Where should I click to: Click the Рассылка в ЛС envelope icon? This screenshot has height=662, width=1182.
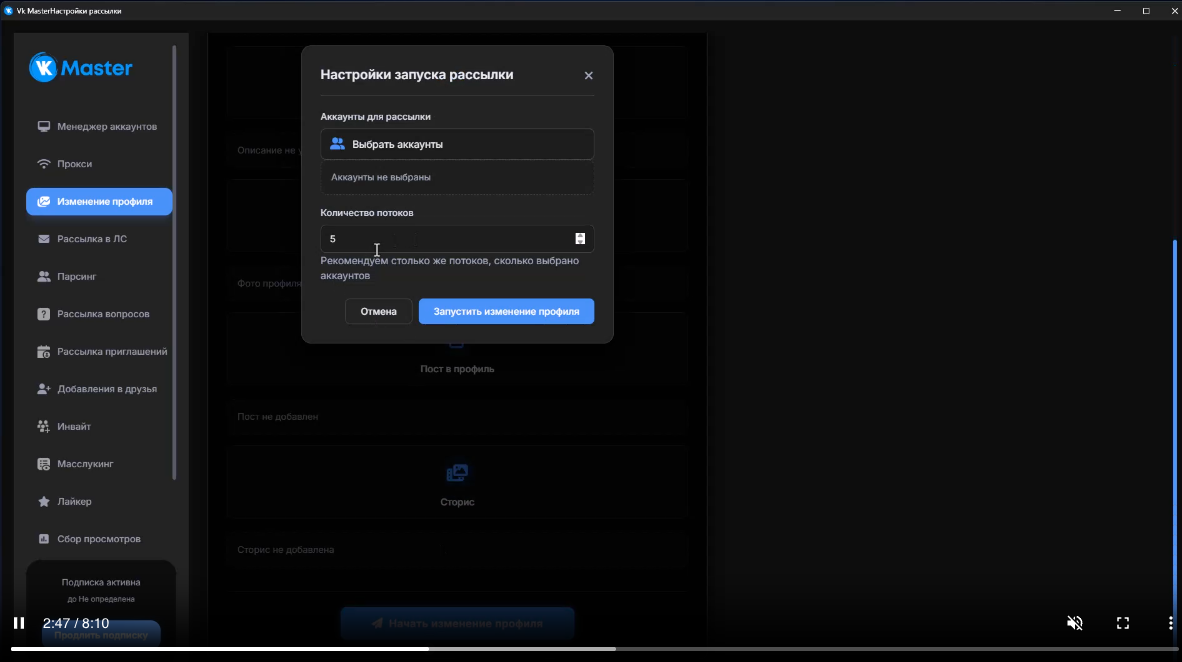click(x=44, y=239)
